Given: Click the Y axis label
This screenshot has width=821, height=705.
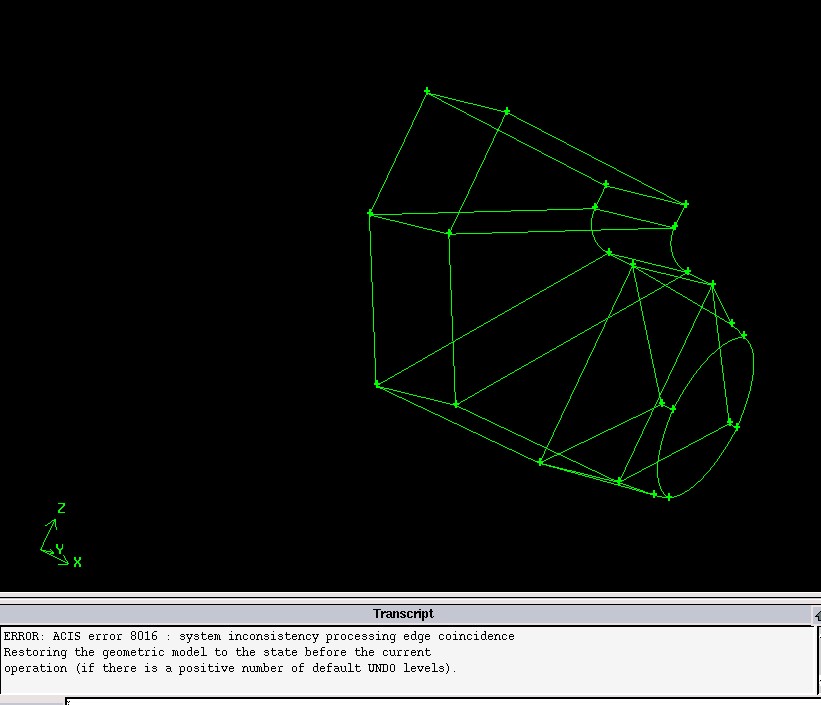Looking at the screenshot, I should click(x=59, y=549).
